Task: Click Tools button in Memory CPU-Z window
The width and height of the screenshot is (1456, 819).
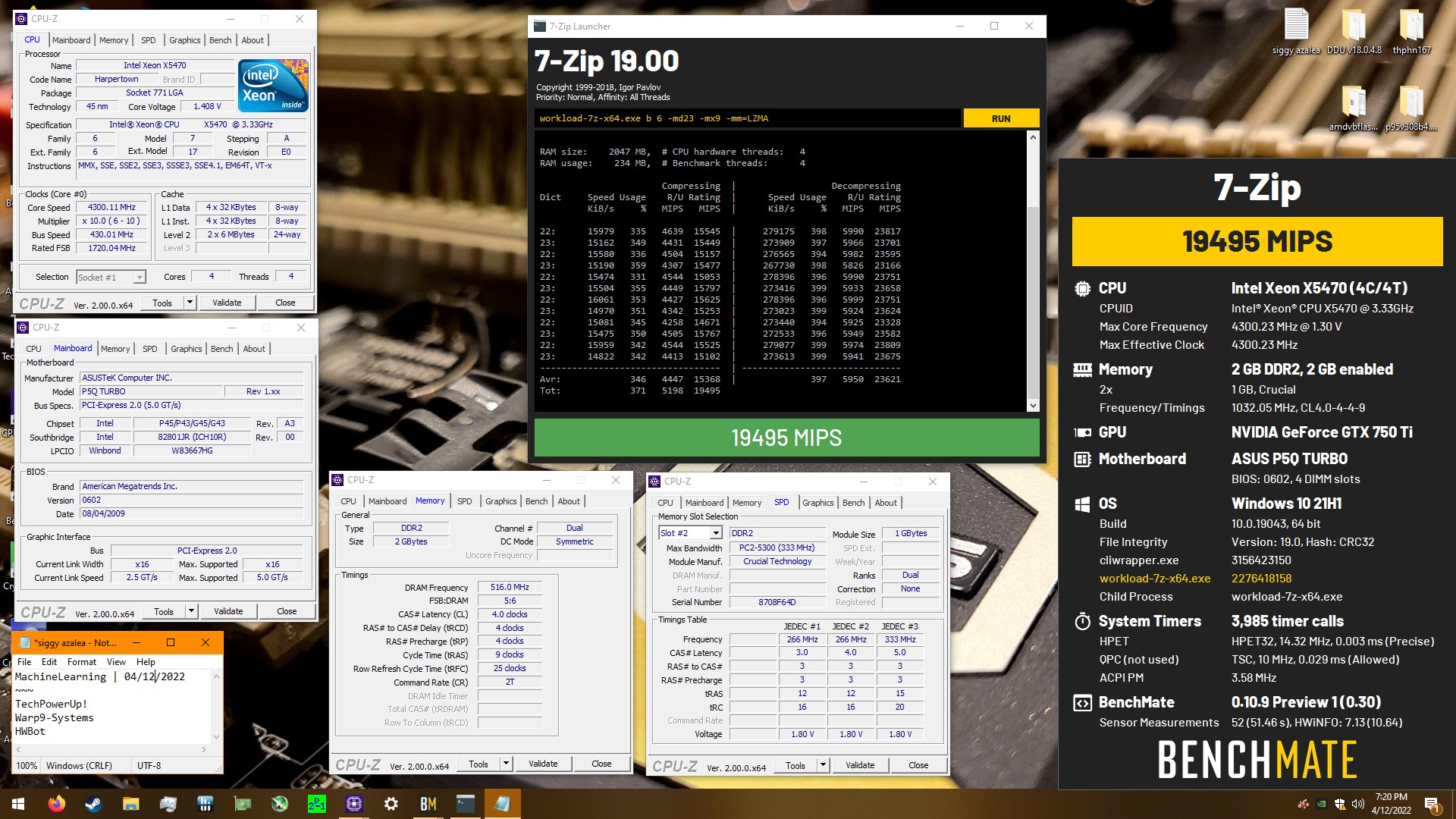Action: pos(479,764)
